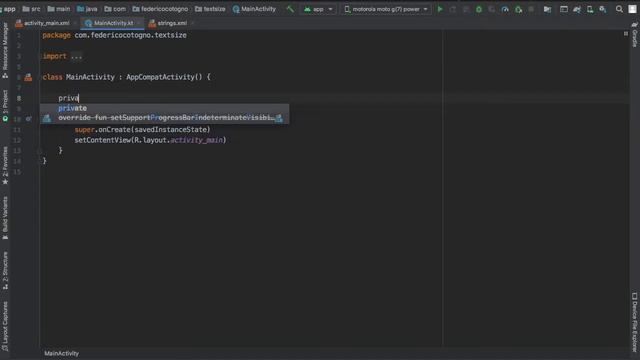Place cursor after 'priva' on line 8
640x360 pixels.
pos(79,98)
